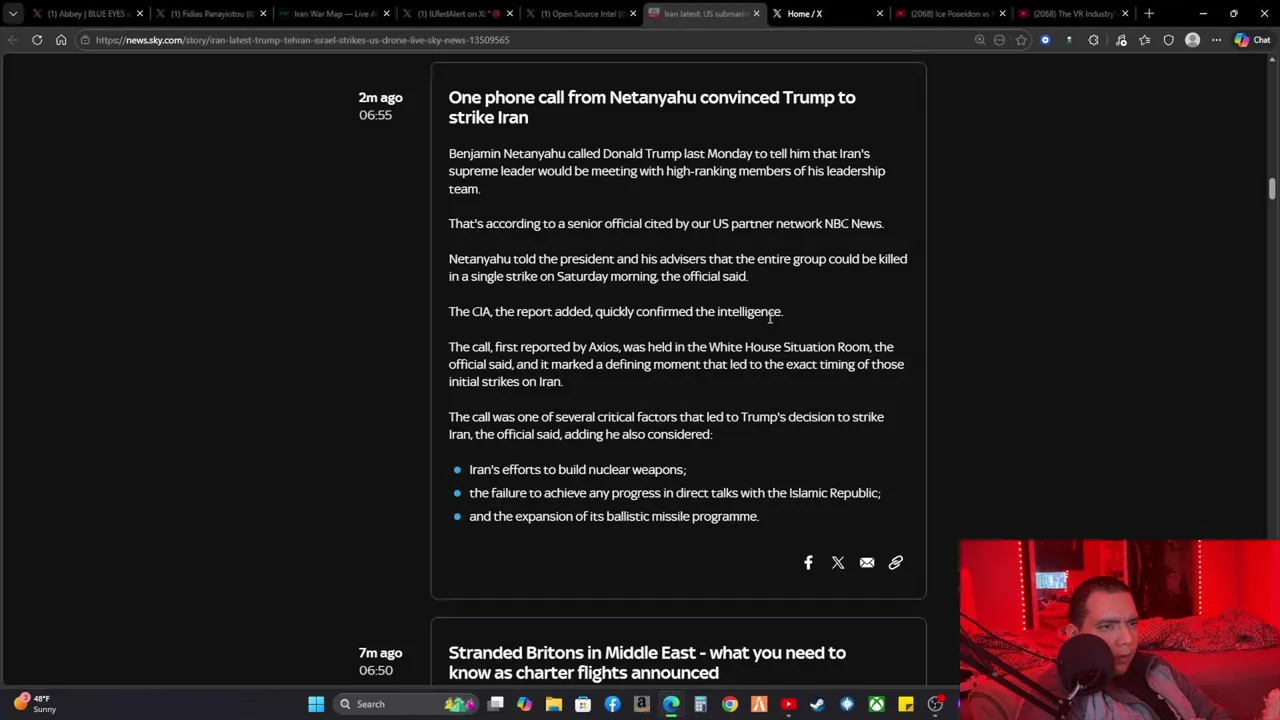Copy link for the Netanyahu story
The height and width of the screenshot is (720, 1280).
(x=896, y=563)
